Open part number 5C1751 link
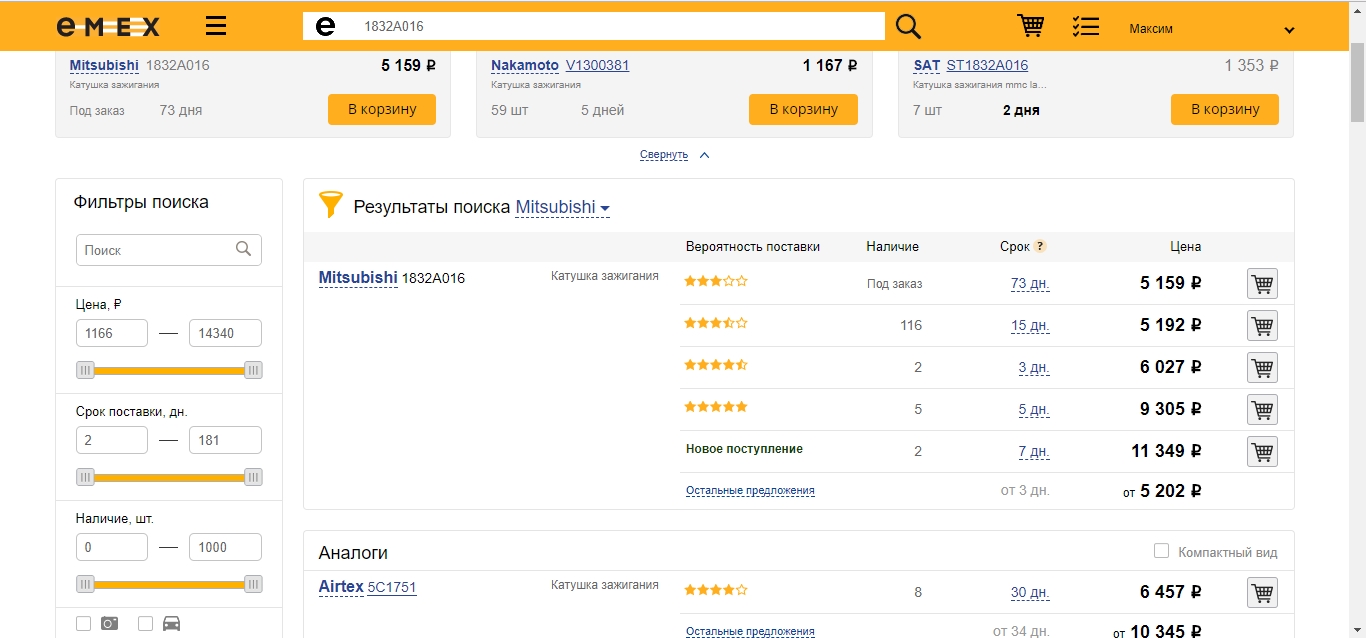The image size is (1366, 638). point(392,587)
